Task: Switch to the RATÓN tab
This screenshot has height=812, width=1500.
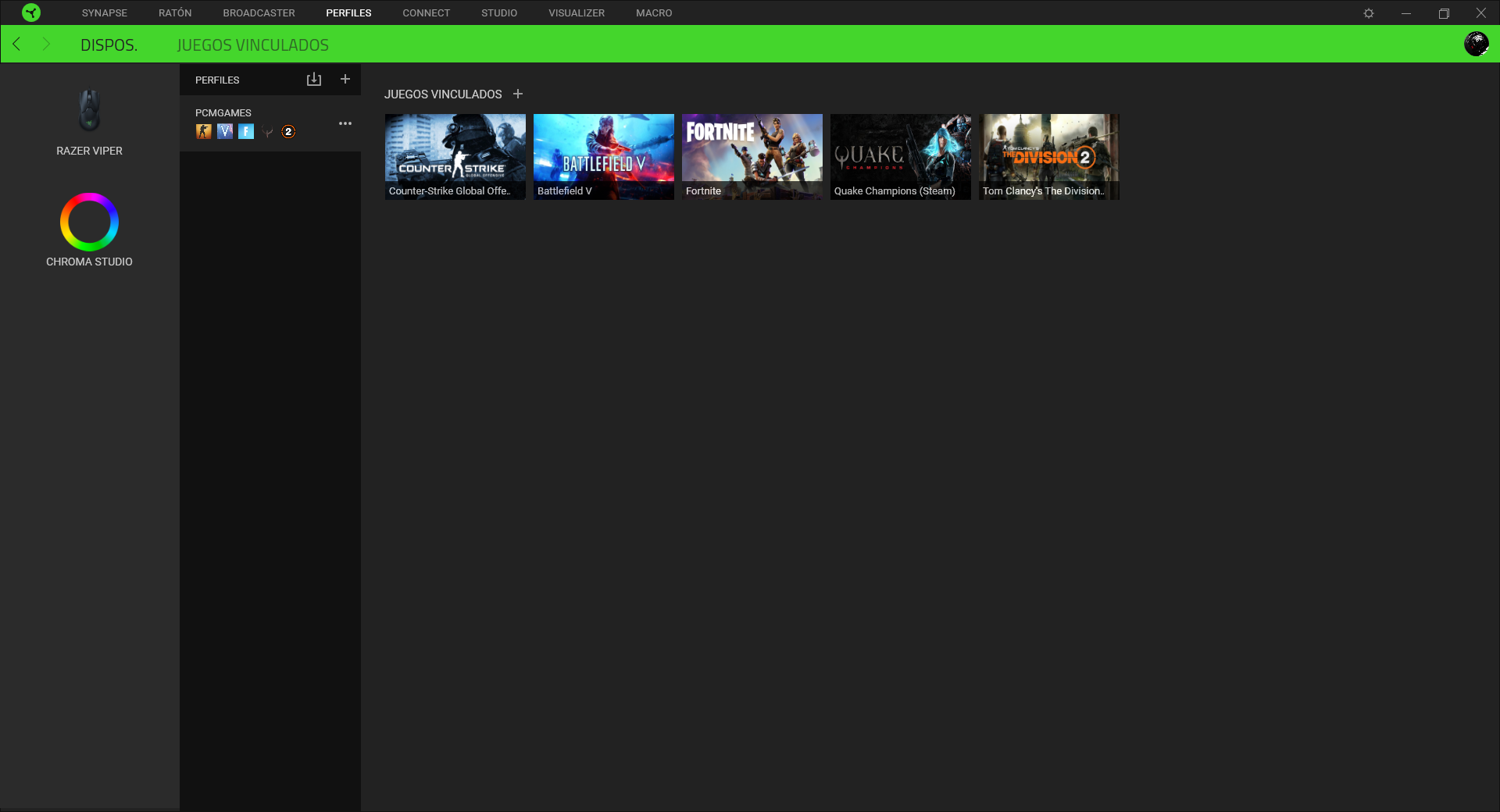Action: pyautogui.click(x=175, y=13)
